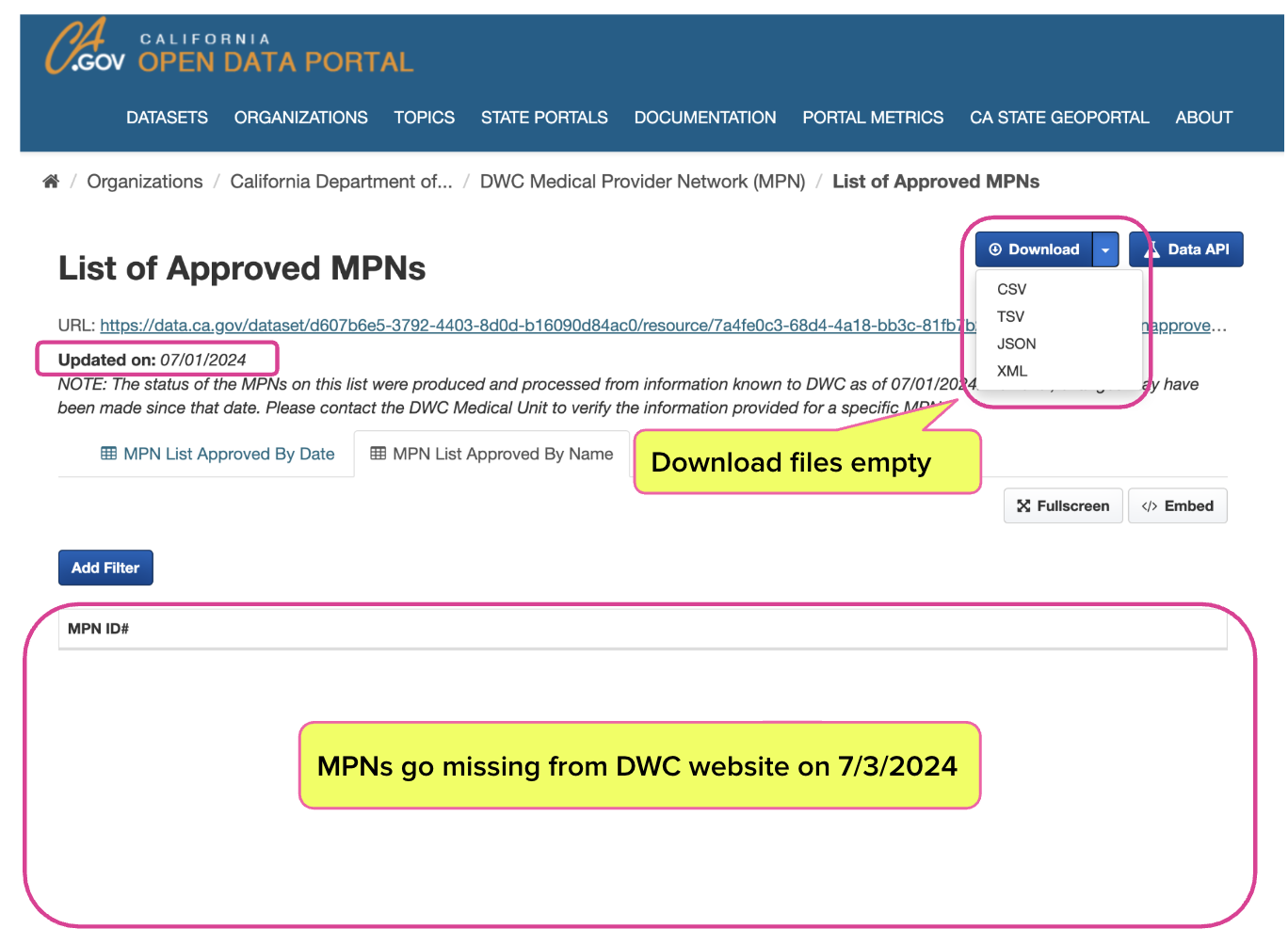Open CA STATE GEOPORTAL link
The width and height of the screenshot is (1288, 945).
point(1059,118)
